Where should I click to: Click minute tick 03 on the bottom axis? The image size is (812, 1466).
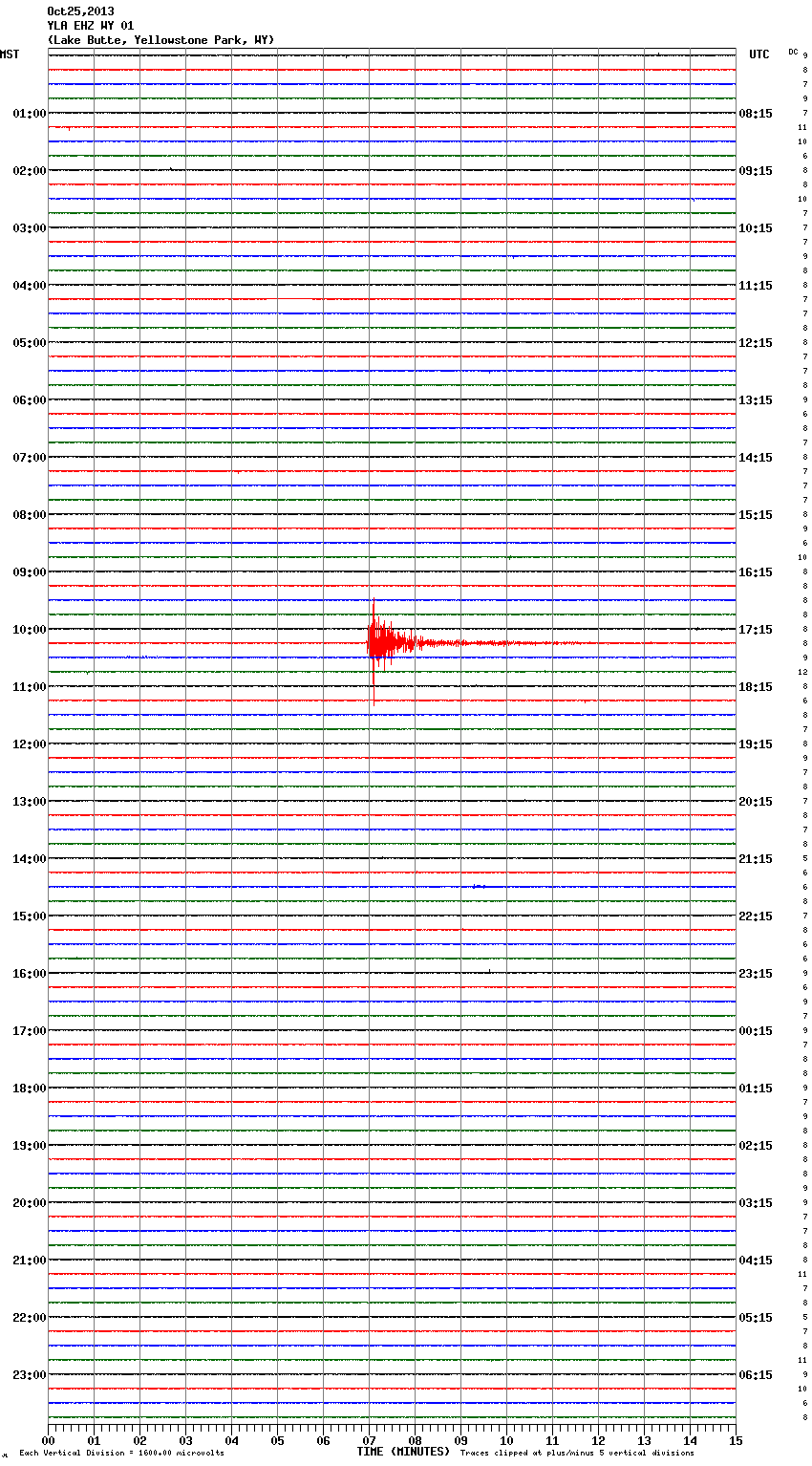tap(185, 1440)
